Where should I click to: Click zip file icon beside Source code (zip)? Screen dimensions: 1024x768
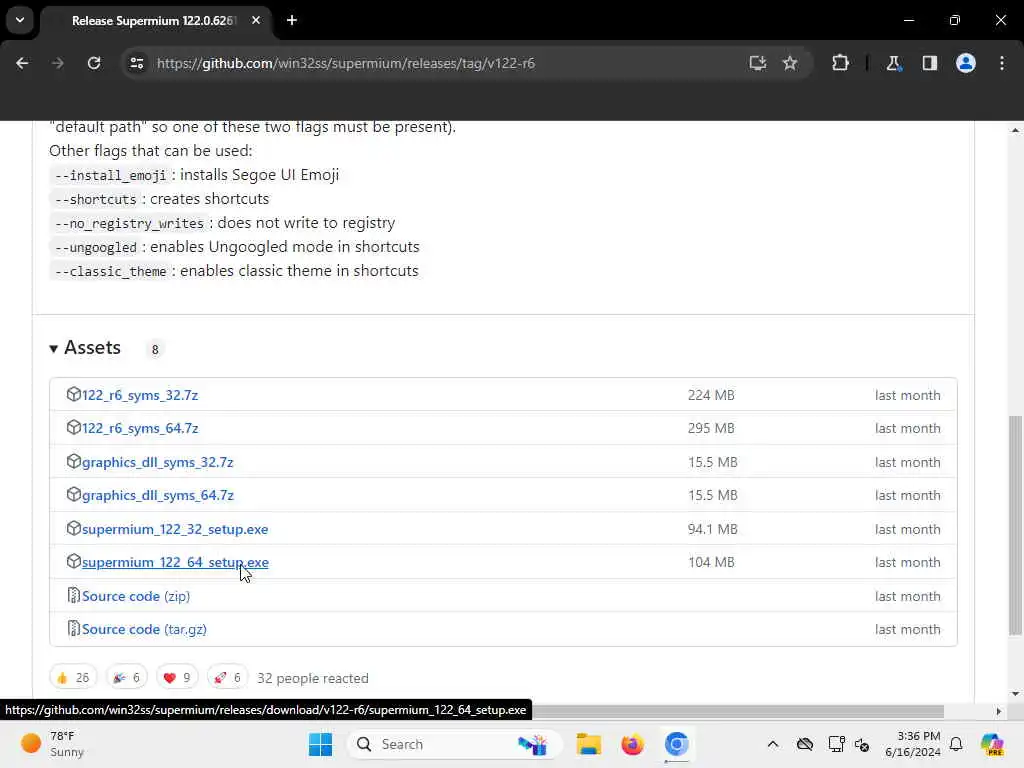(73, 595)
